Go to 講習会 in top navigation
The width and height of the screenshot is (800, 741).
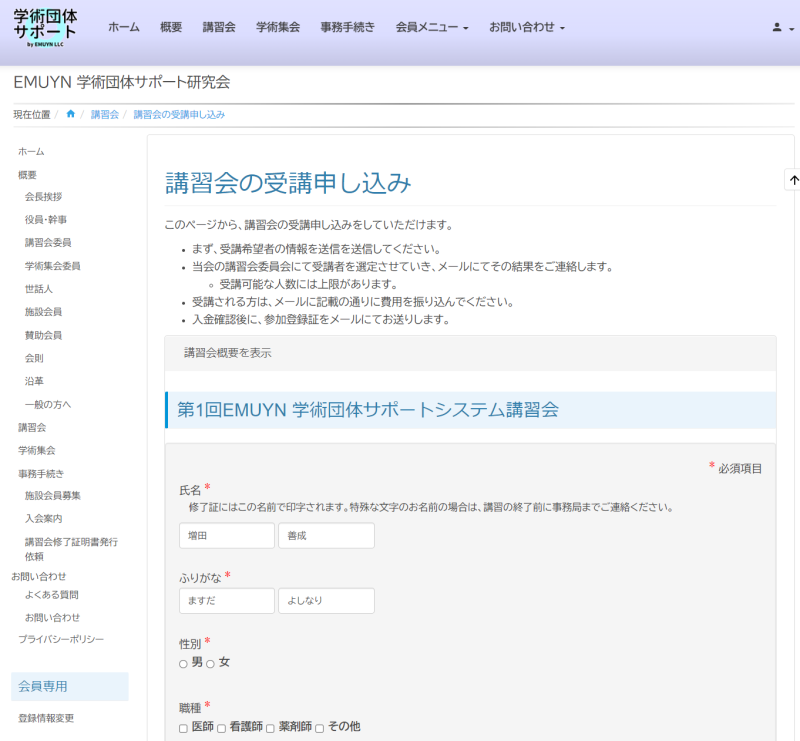(x=219, y=28)
